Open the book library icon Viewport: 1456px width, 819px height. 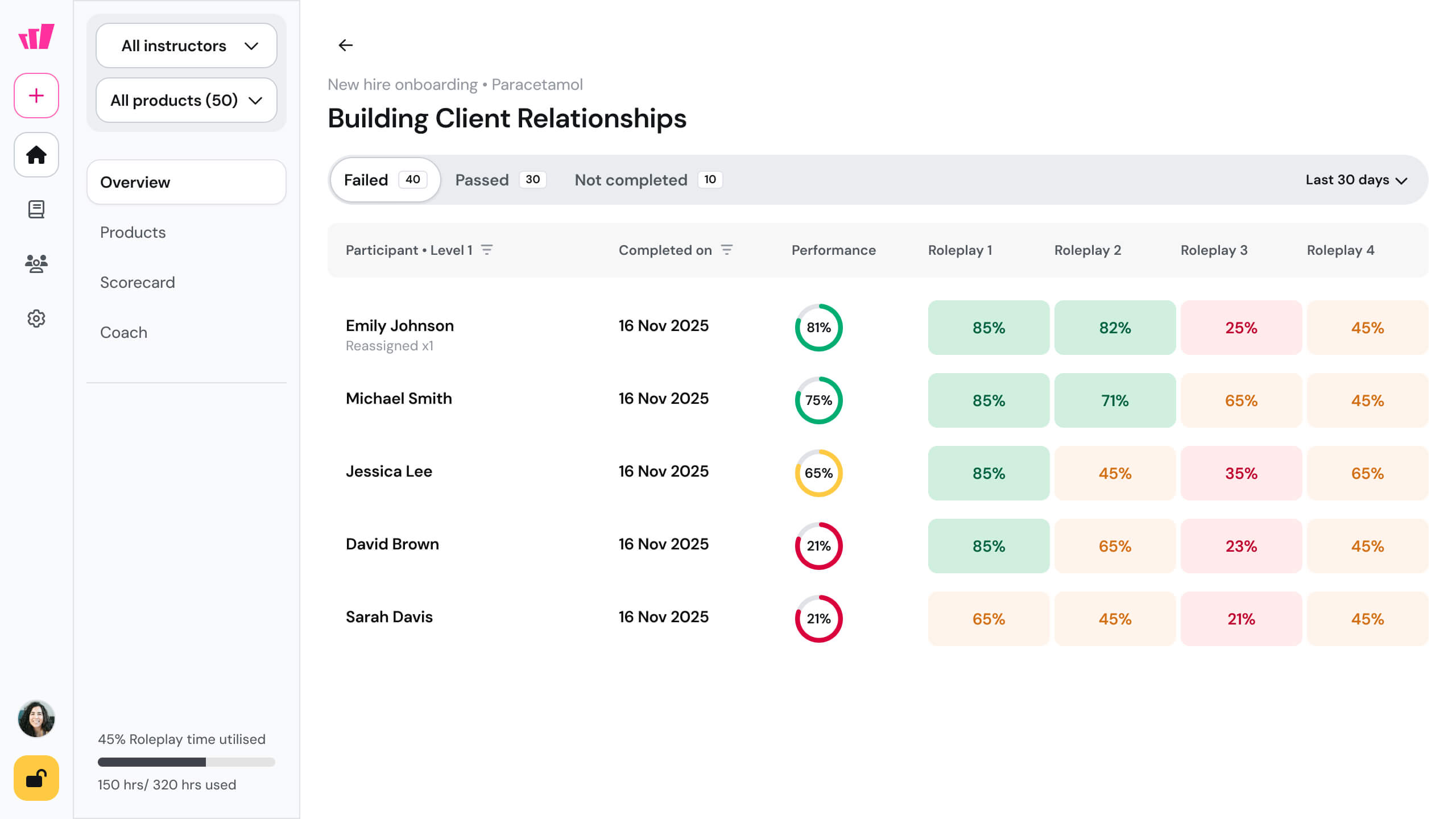point(36,209)
